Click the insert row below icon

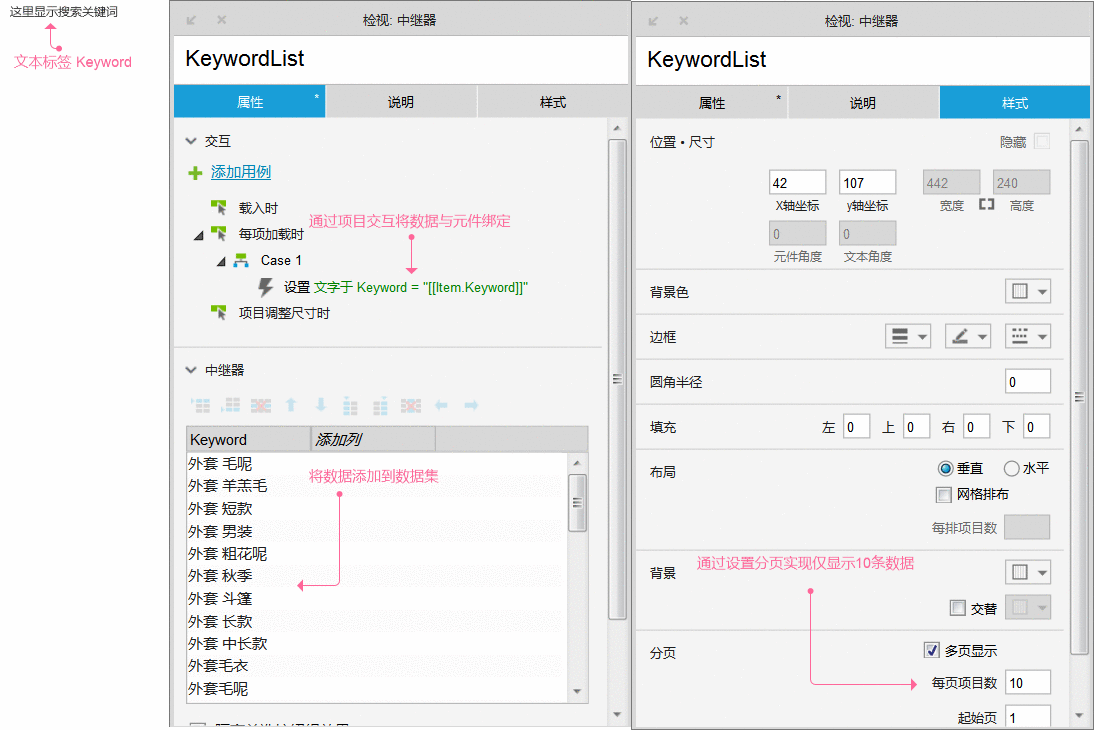[231, 405]
